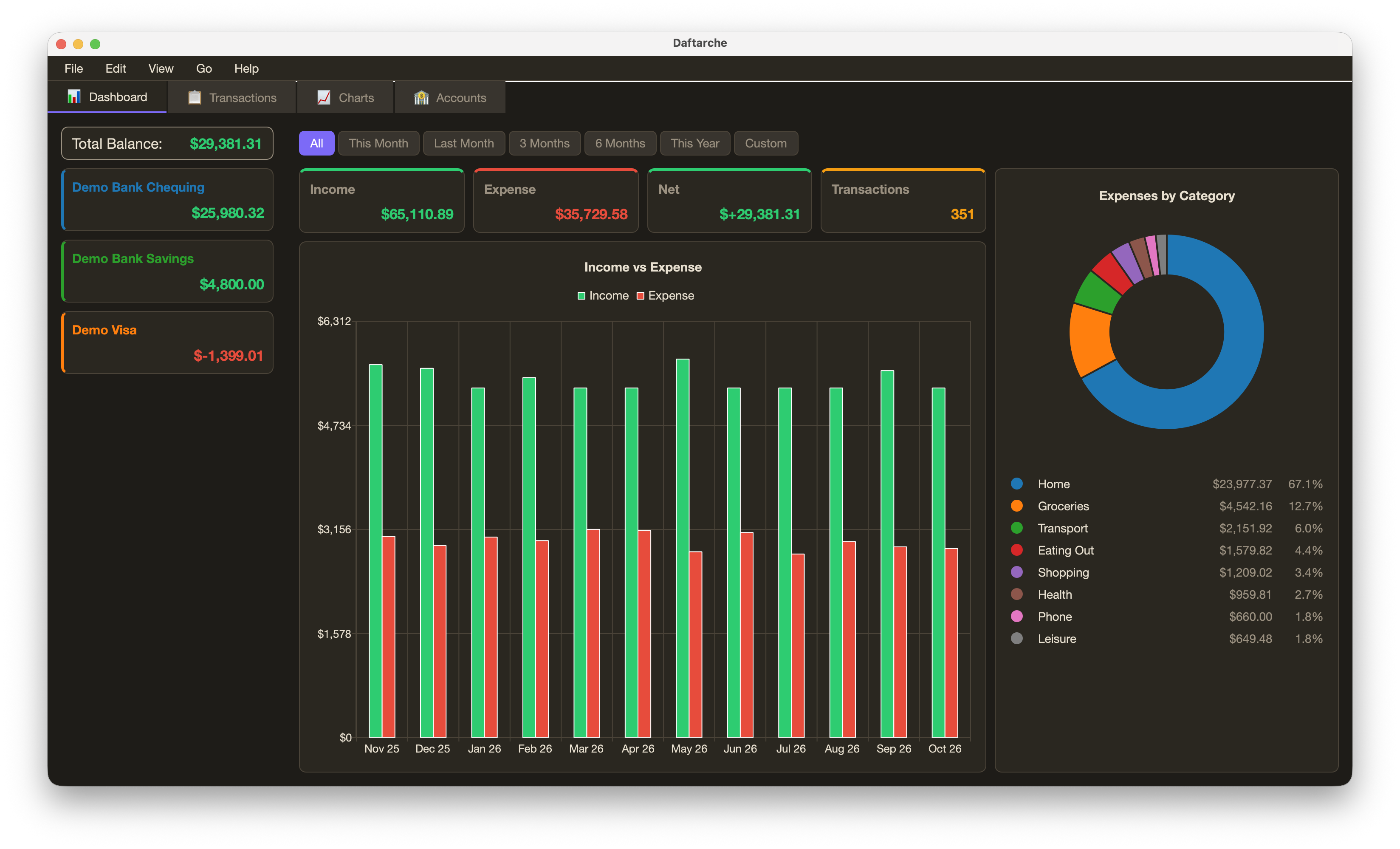Viewport: 1400px width, 849px height.
Task: Open the Demo Bank Savings account card
Action: tap(167, 271)
